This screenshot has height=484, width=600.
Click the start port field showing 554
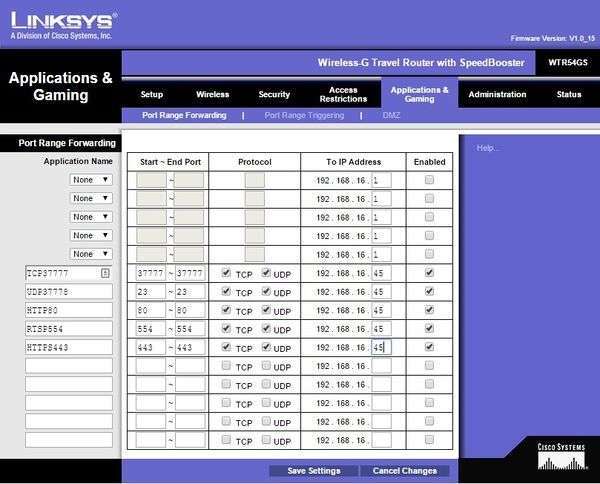151,329
